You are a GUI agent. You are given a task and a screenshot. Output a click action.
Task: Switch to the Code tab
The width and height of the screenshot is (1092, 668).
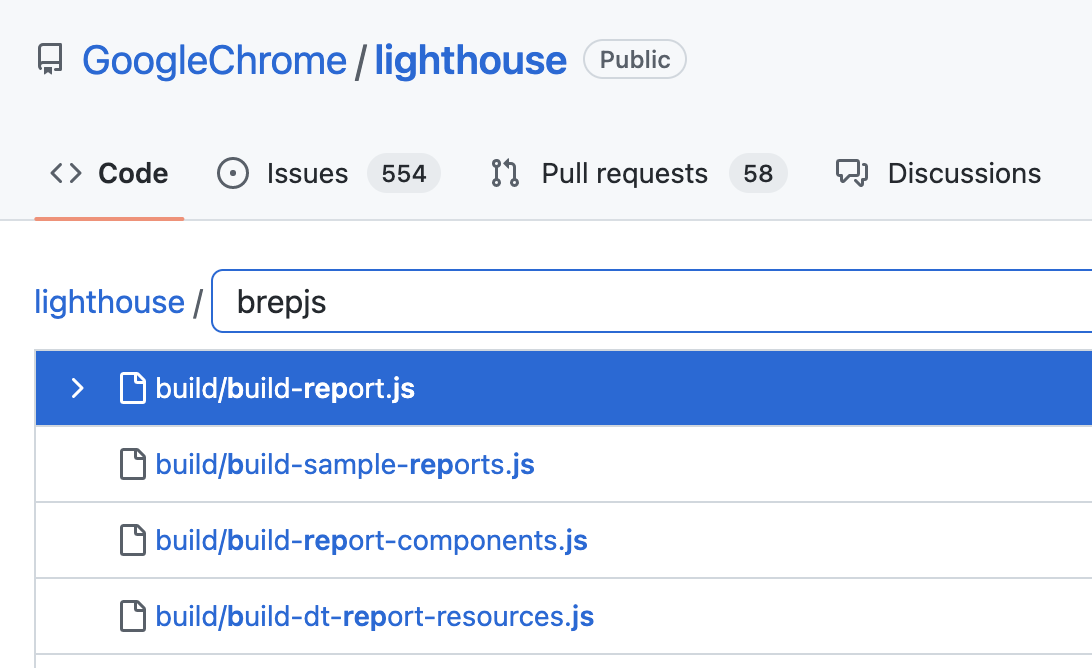pos(109,173)
